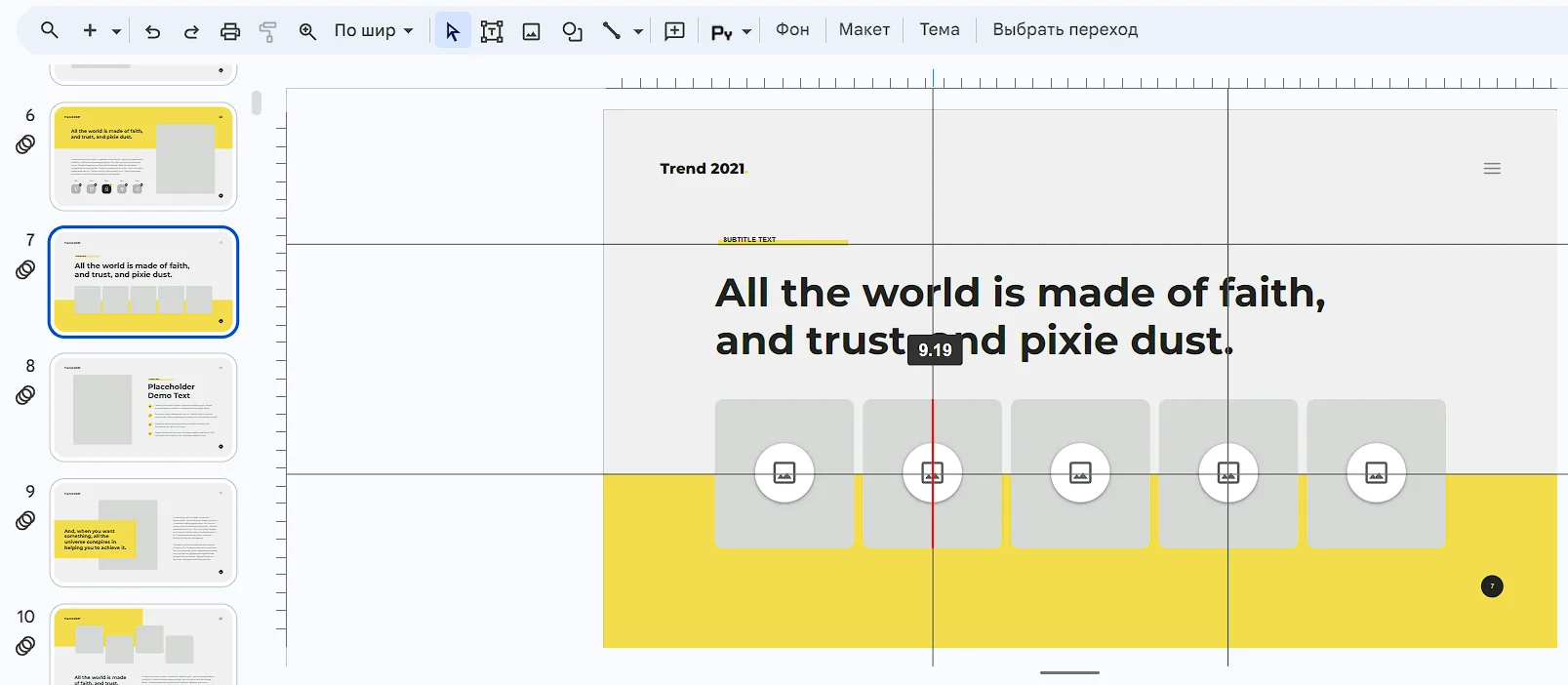The width and height of the screenshot is (1568, 685).
Task: Select the paint format roller icon
Action: pyautogui.click(x=268, y=31)
